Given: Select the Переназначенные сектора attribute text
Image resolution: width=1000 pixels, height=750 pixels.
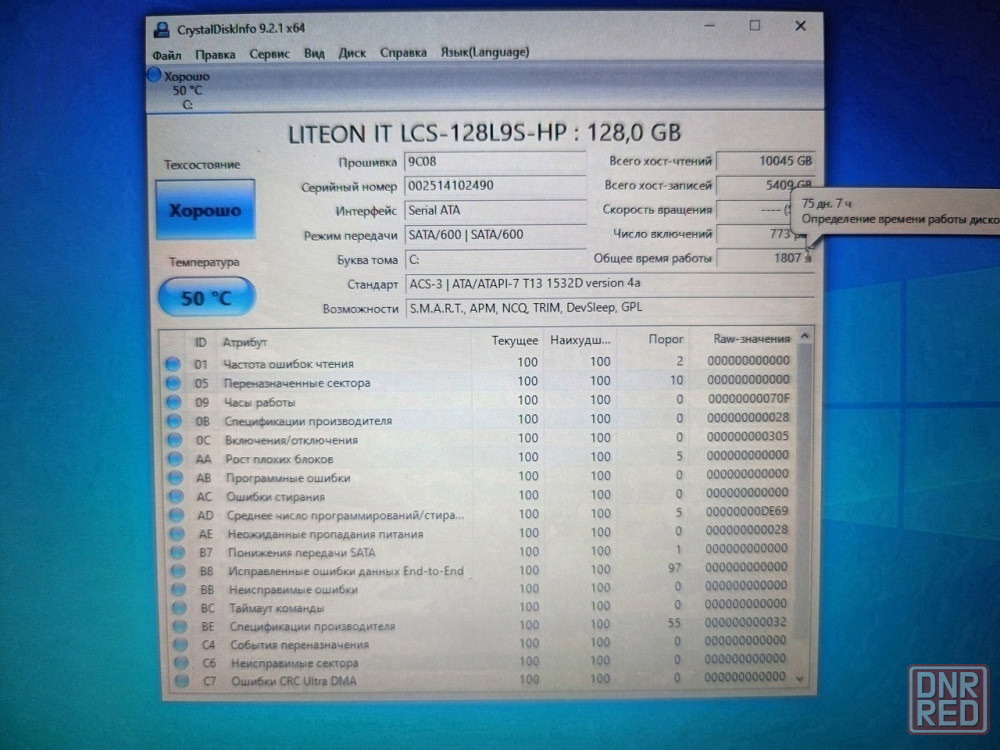Looking at the screenshot, I should coord(297,383).
